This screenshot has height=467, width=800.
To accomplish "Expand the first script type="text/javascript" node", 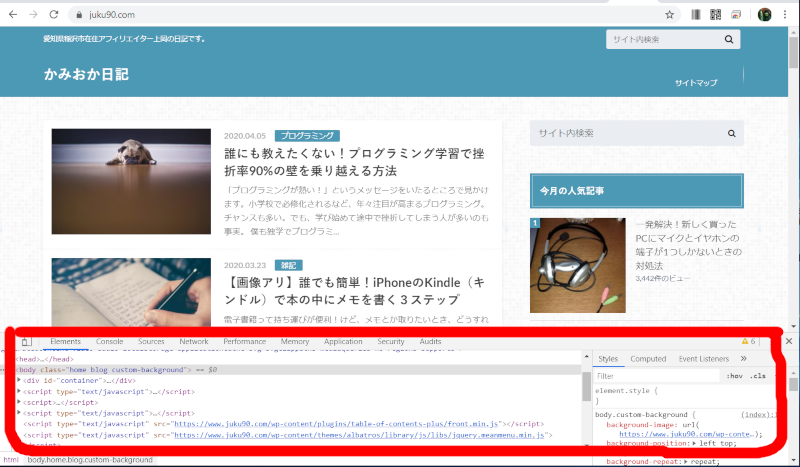I will (x=19, y=391).
